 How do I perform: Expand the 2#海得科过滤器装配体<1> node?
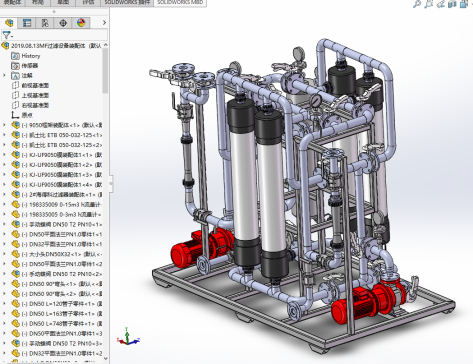tap(4, 194)
